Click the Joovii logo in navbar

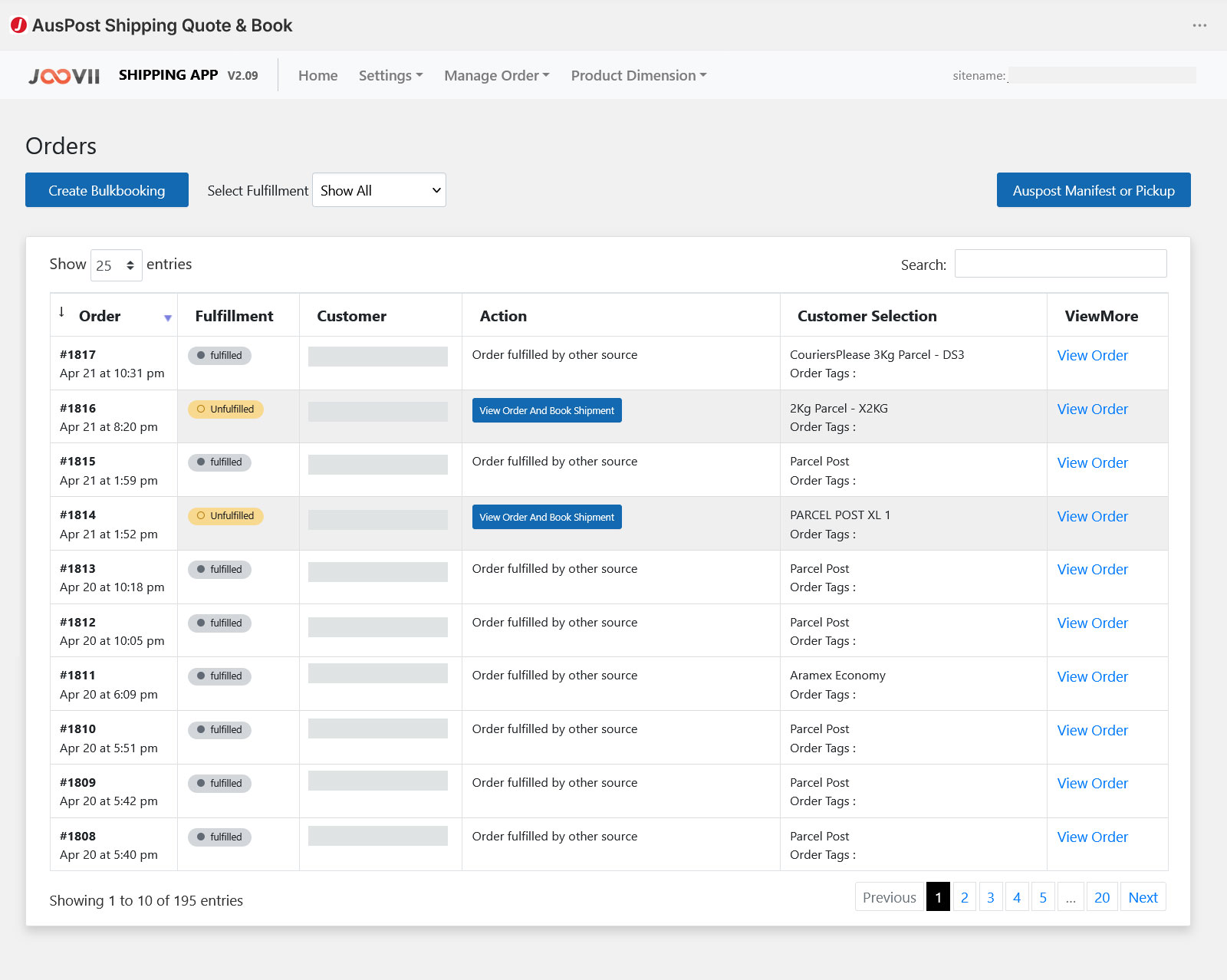tap(64, 76)
